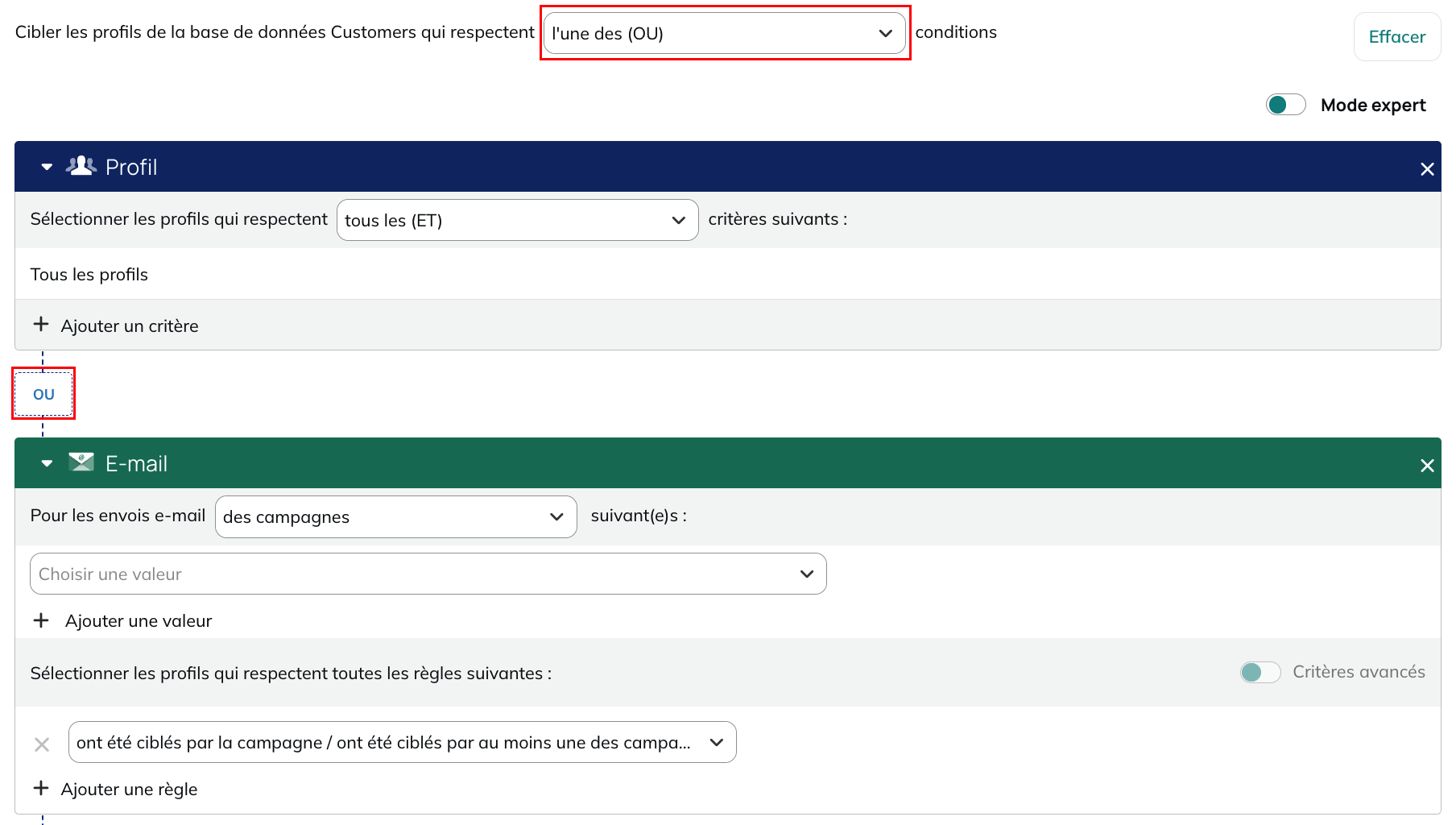Click the plus icon beside Ajouter une valeur
Image resolution: width=1456 pixels, height=825 pixels.
(x=40, y=620)
